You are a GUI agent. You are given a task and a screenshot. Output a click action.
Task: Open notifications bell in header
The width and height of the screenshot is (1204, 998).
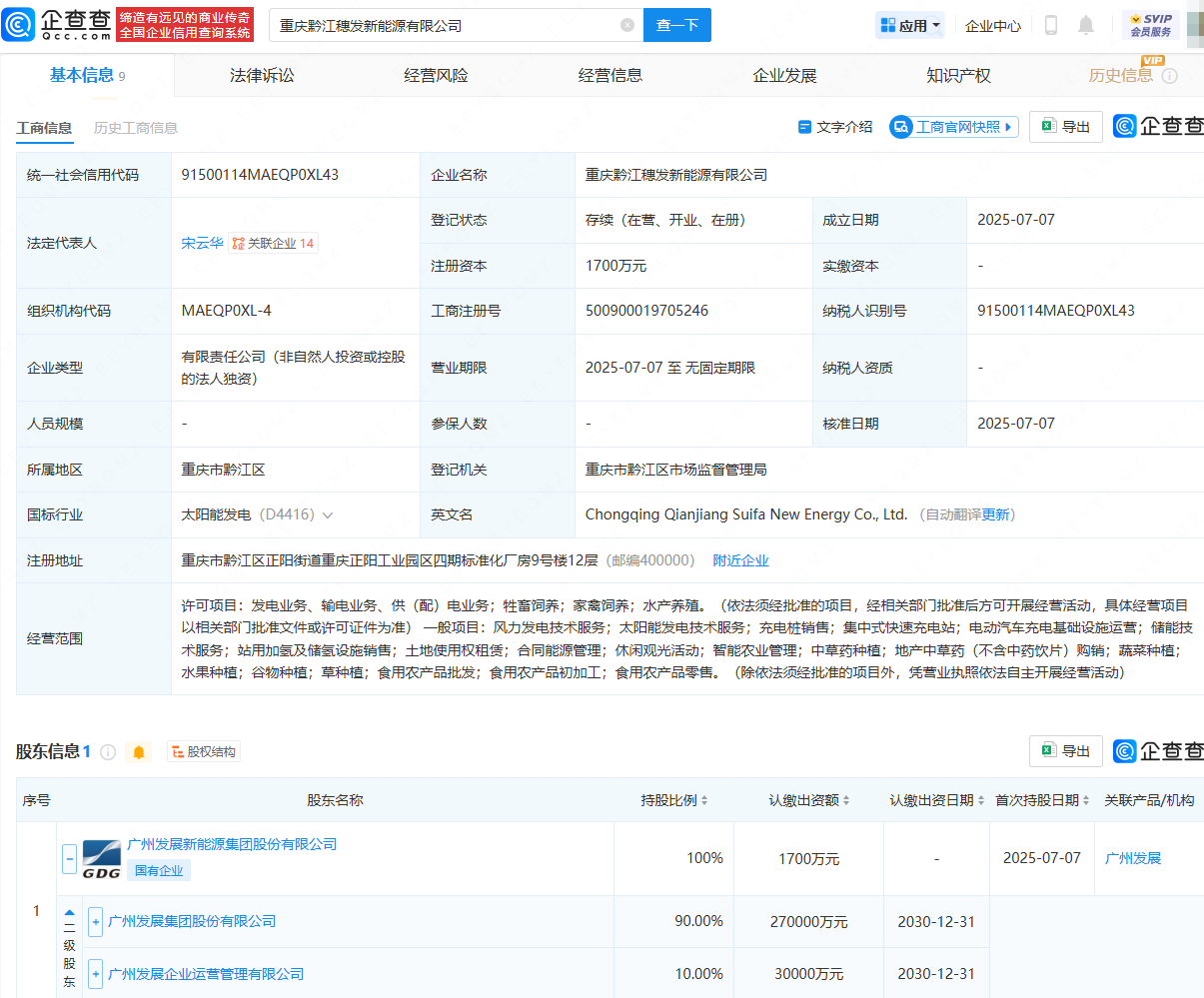tap(1086, 25)
